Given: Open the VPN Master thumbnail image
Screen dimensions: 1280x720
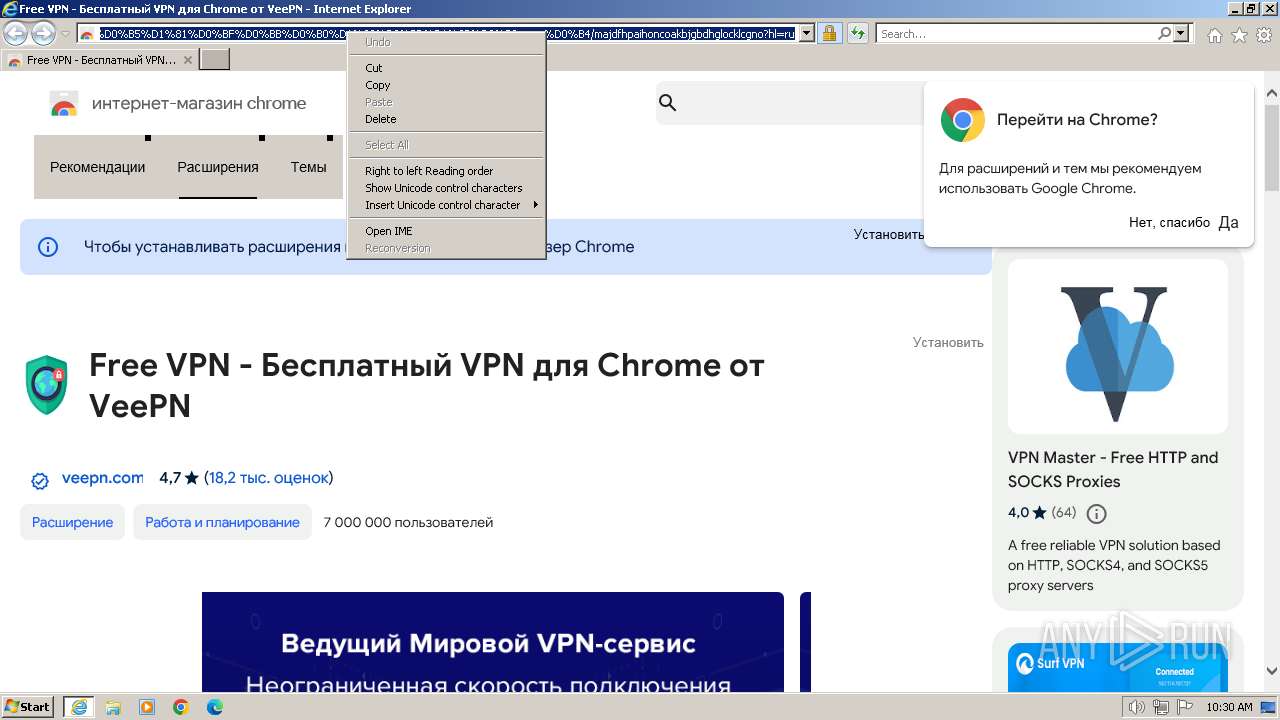Looking at the screenshot, I should click(1118, 347).
